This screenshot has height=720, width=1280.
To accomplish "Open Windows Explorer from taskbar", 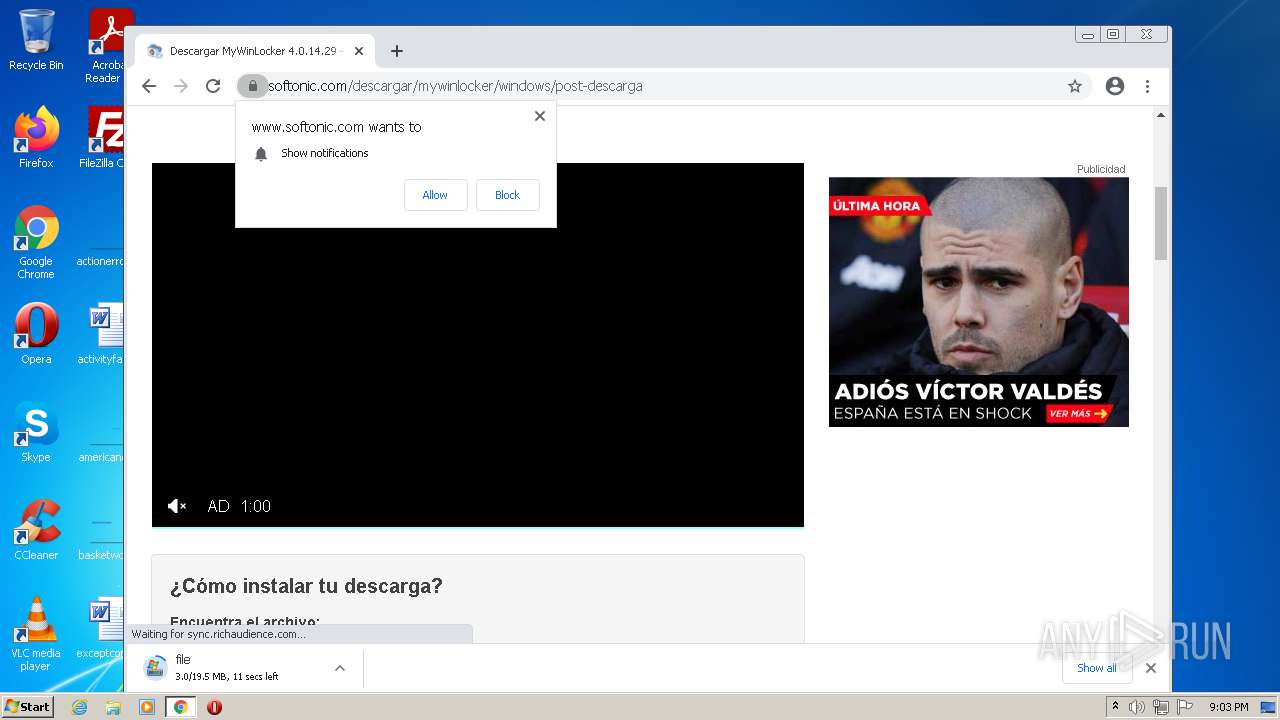I will (113, 707).
